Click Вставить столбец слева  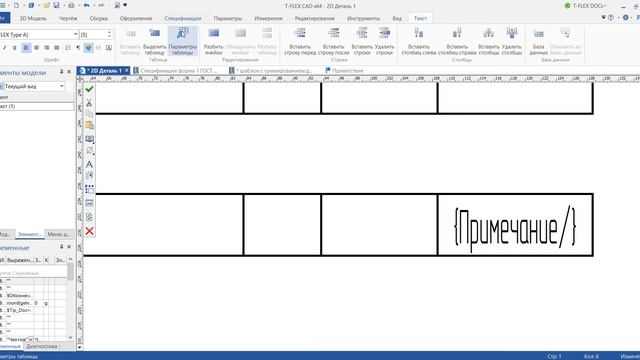(x=419, y=41)
